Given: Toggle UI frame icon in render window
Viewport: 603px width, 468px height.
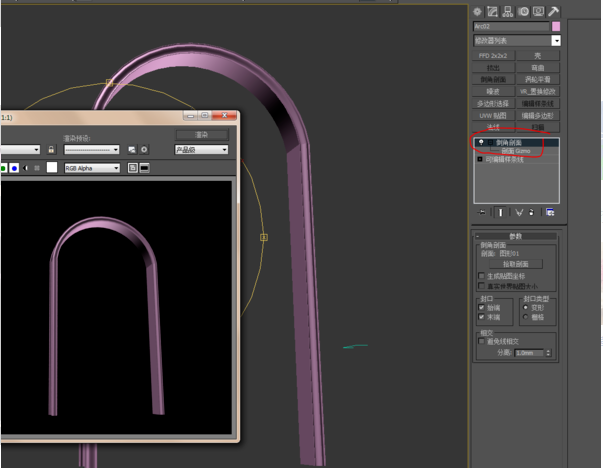Looking at the screenshot, I should coord(145,168).
